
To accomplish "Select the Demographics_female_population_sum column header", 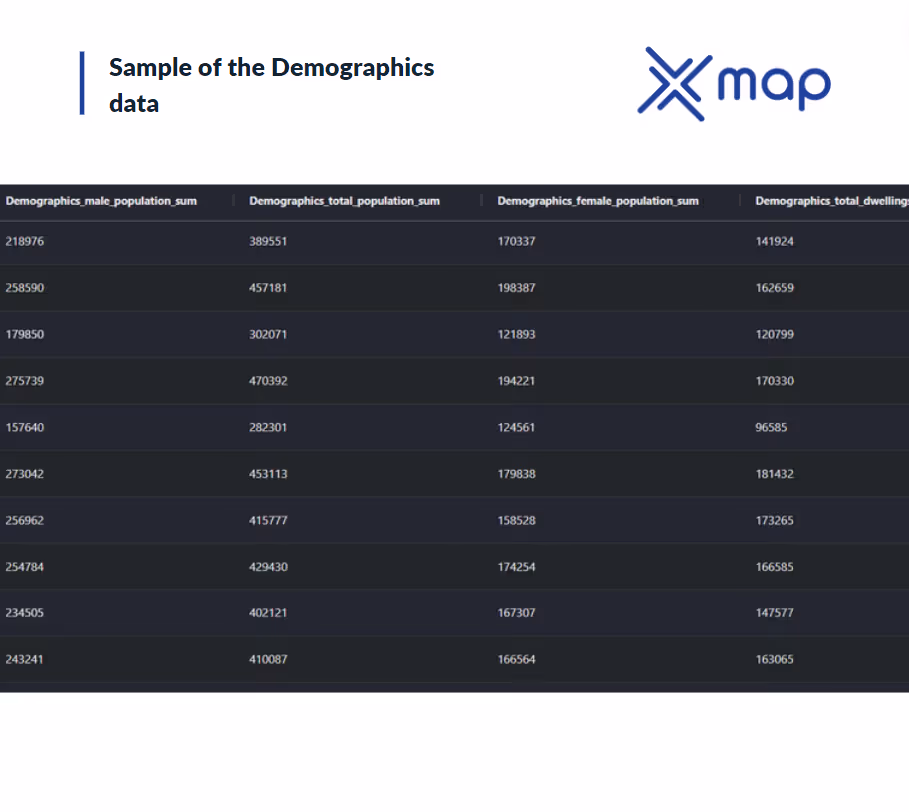I will pos(598,201).
